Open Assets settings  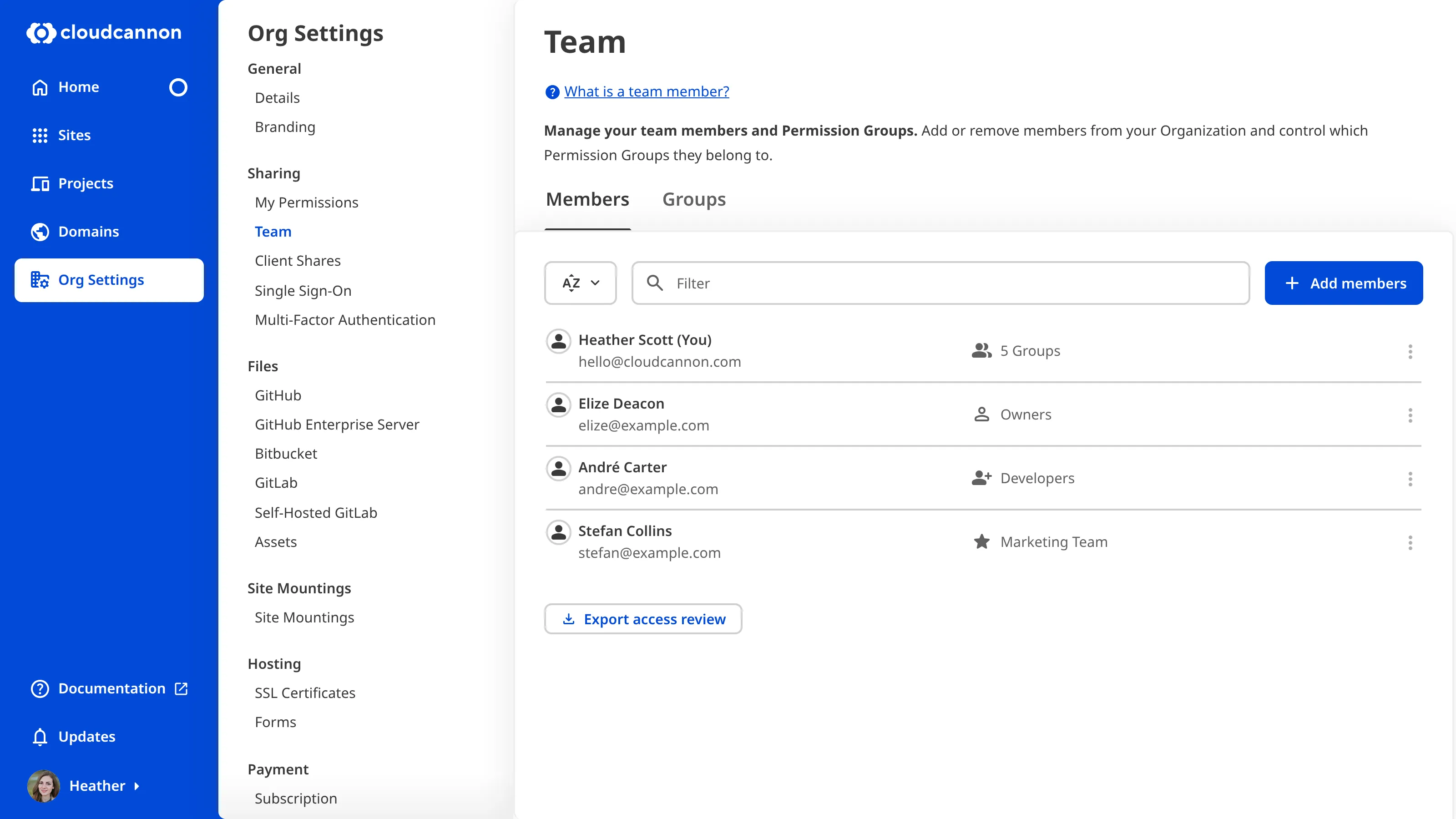point(275,541)
